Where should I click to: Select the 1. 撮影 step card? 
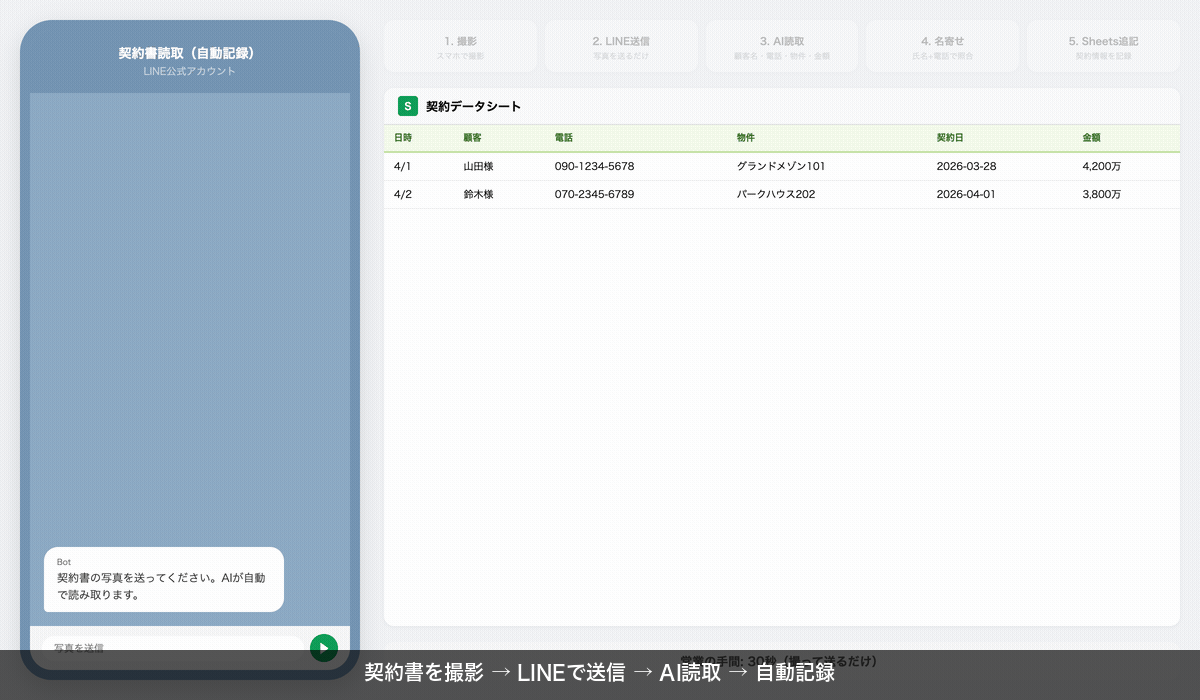[459, 46]
